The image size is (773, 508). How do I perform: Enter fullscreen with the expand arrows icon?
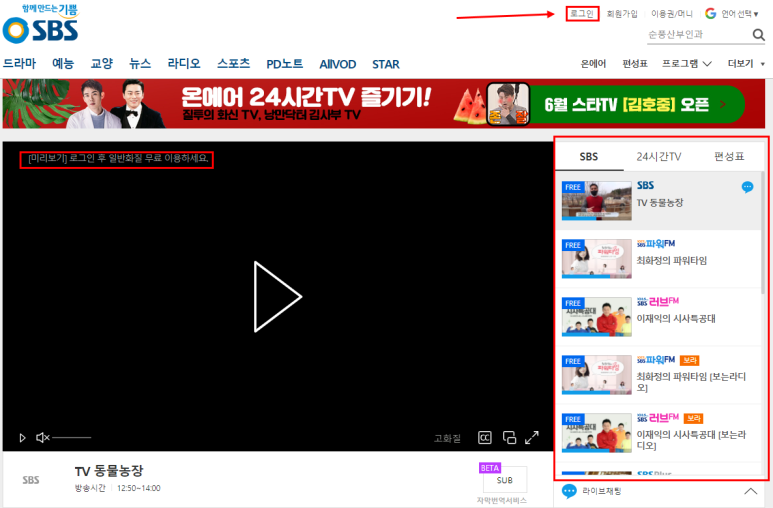pos(531,437)
